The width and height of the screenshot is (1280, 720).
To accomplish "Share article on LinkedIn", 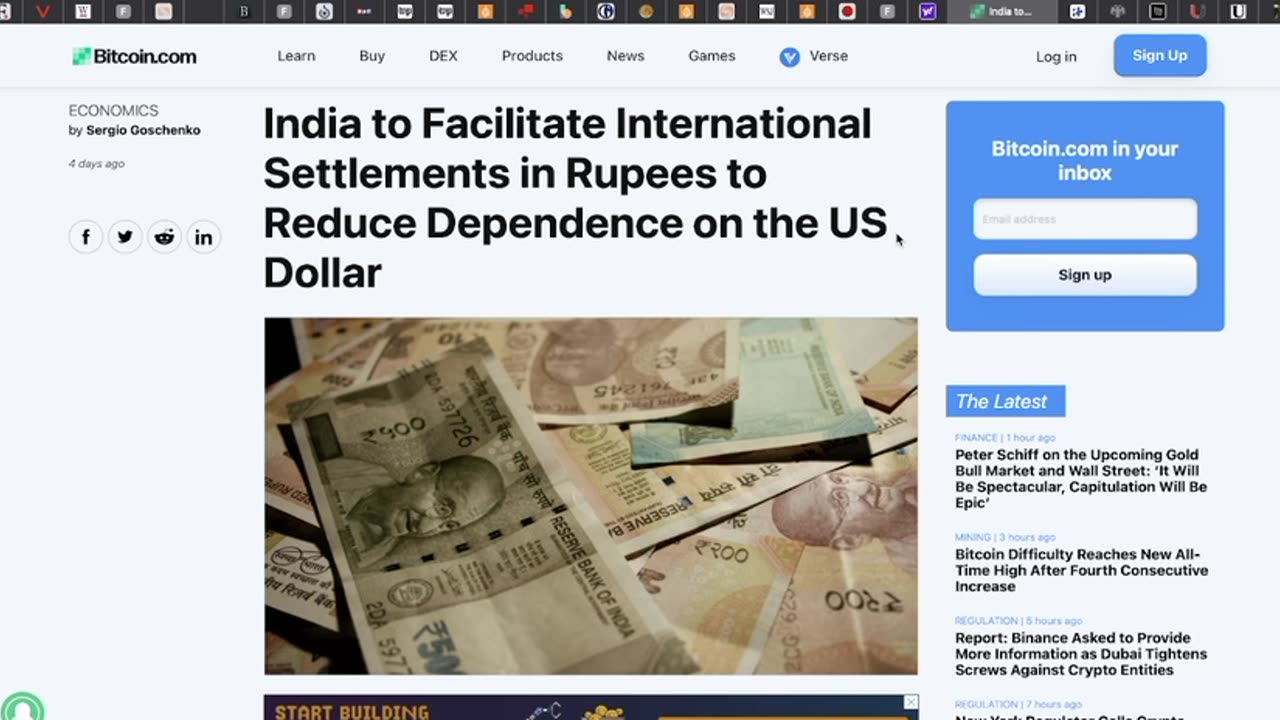I will (x=203, y=237).
